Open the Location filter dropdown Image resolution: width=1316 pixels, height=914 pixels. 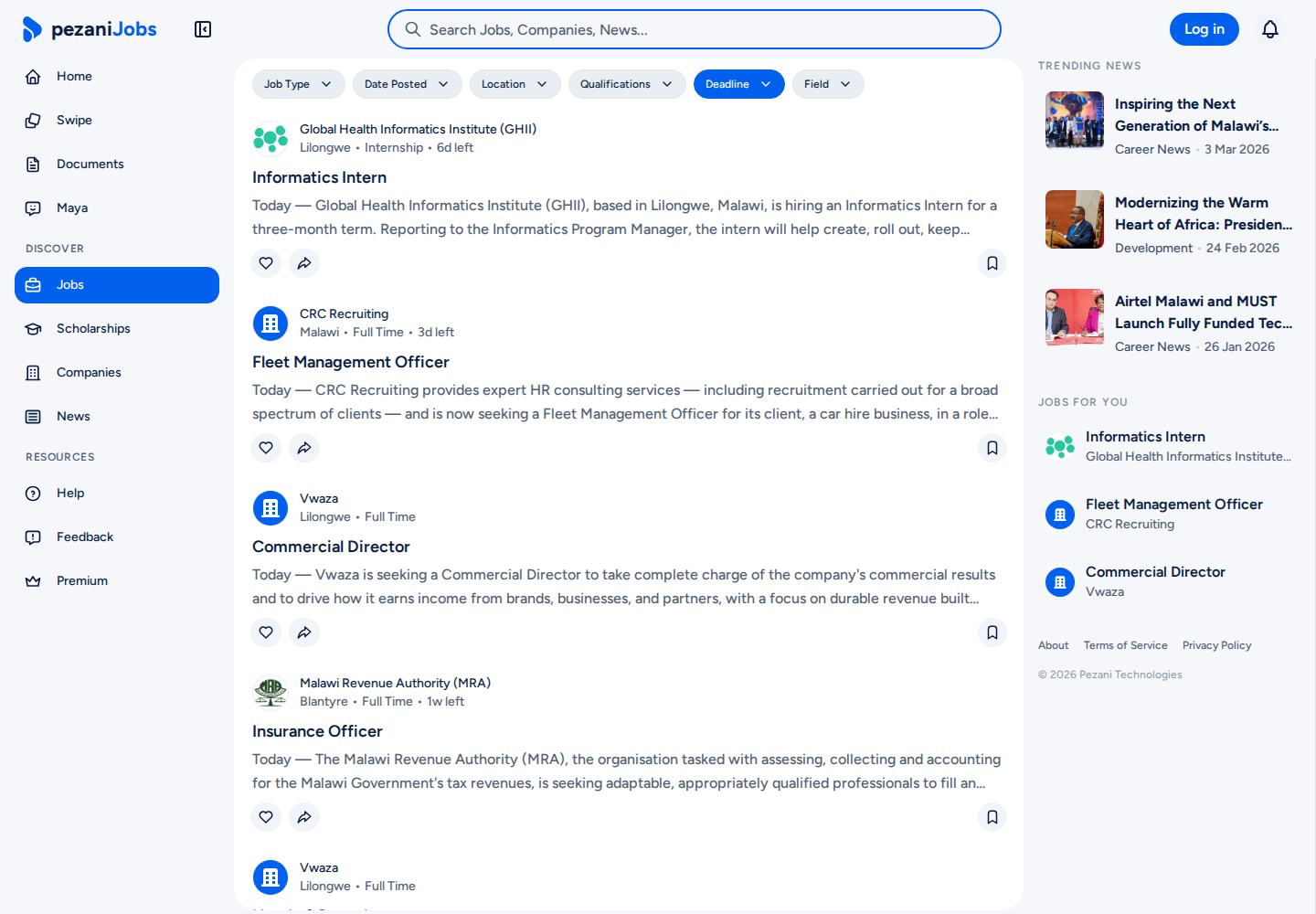[515, 84]
